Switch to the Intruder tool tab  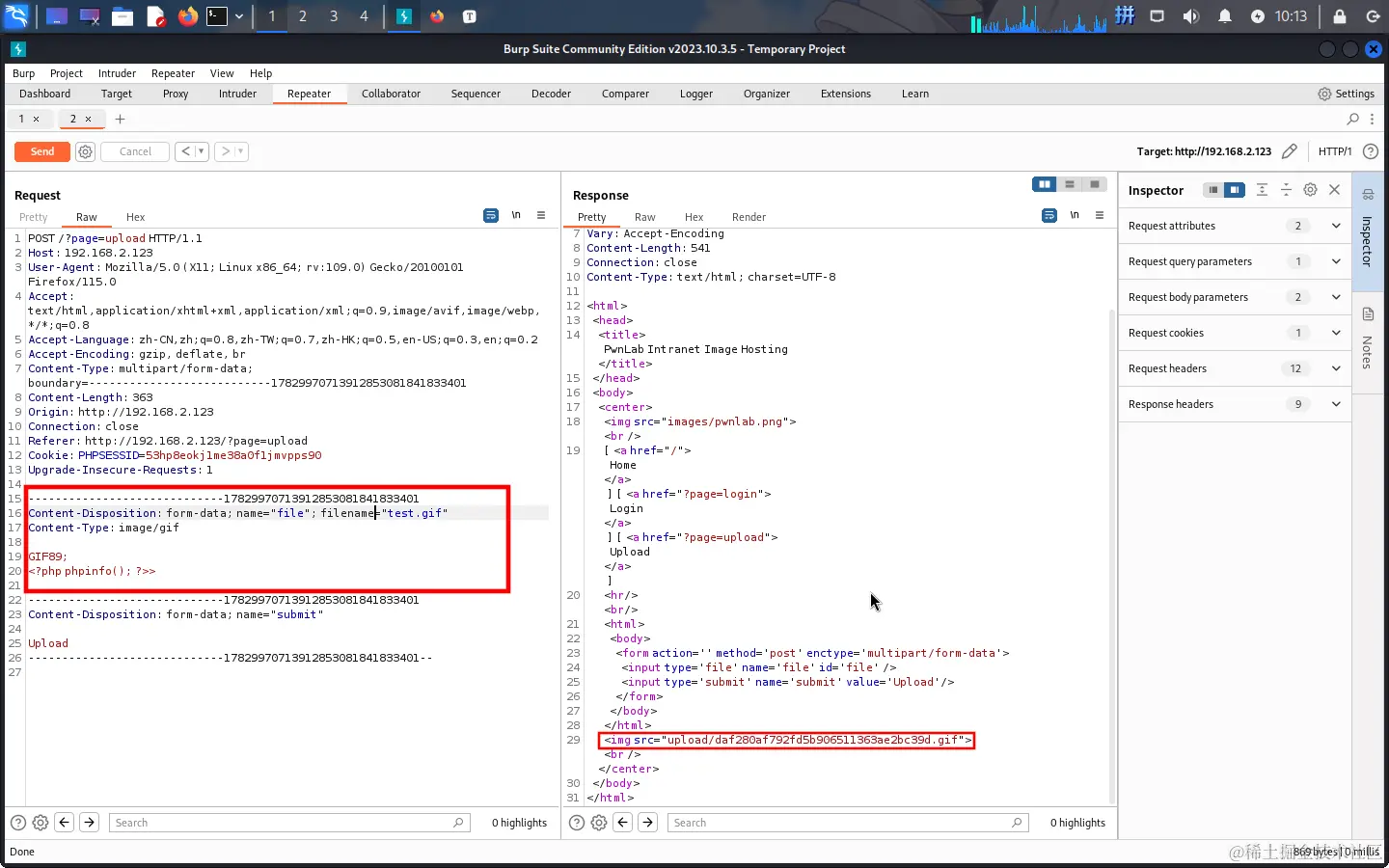pyautogui.click(x=237, y=94)
